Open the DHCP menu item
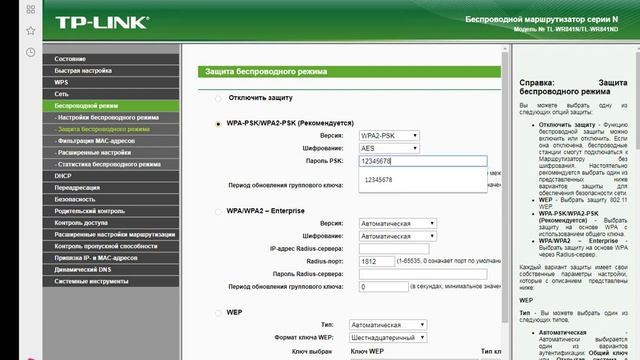640x360 pixels. (111, 176)
